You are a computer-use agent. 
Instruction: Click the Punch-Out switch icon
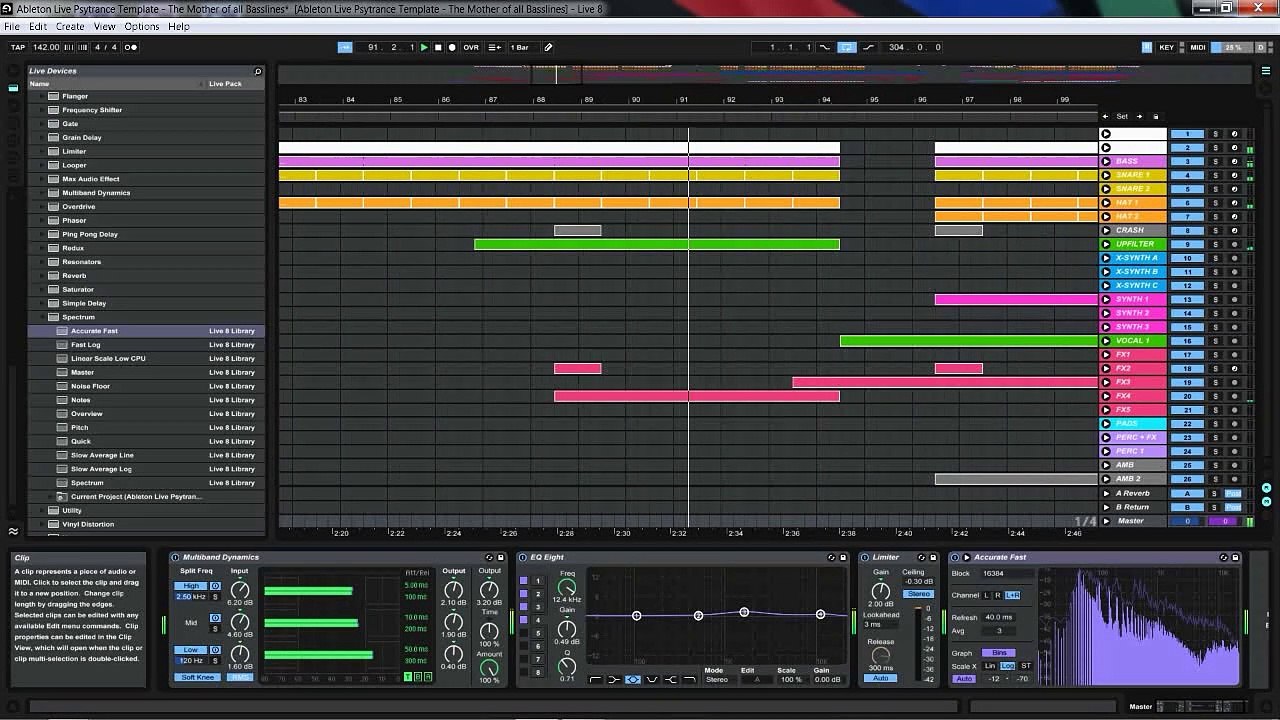(868, 47)
